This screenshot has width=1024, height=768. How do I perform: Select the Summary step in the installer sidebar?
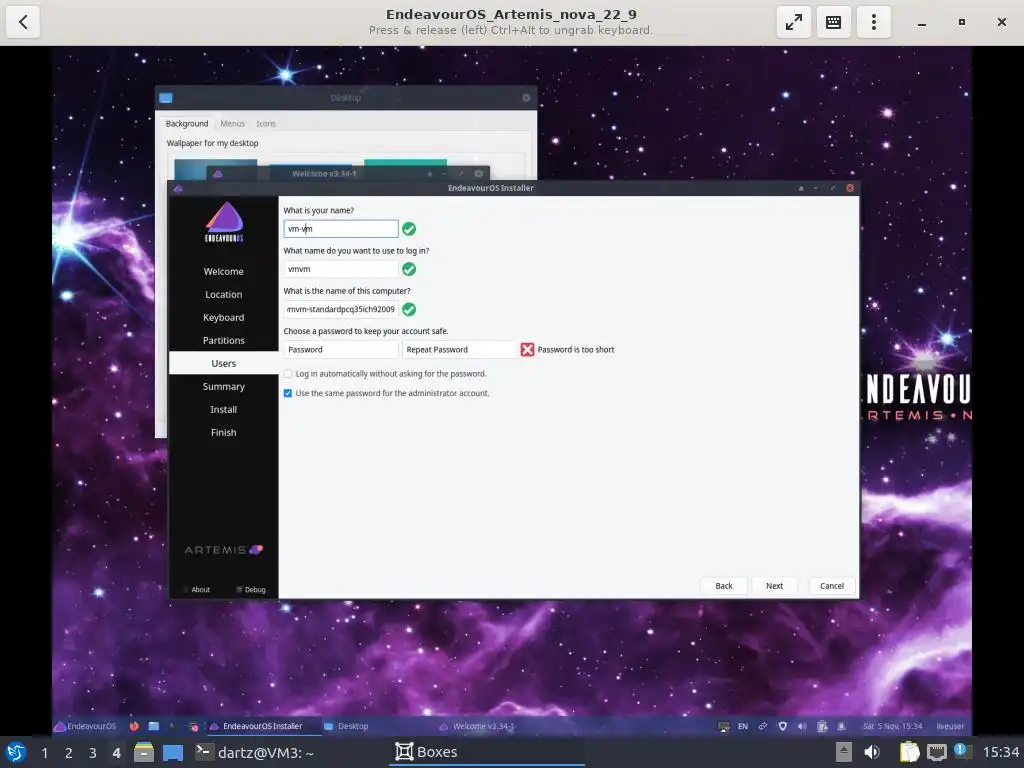pyautogui.click(x=223, y=386)
